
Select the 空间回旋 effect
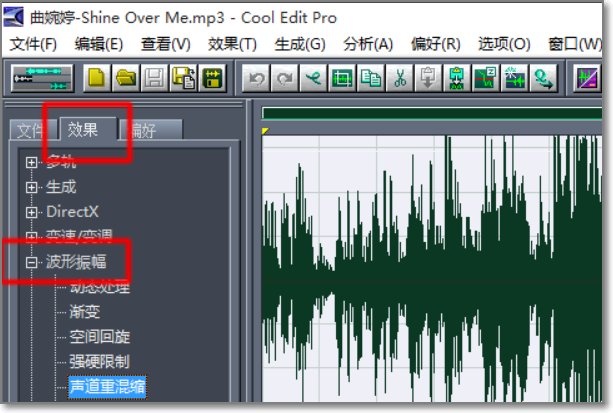(x=100, y=337)
